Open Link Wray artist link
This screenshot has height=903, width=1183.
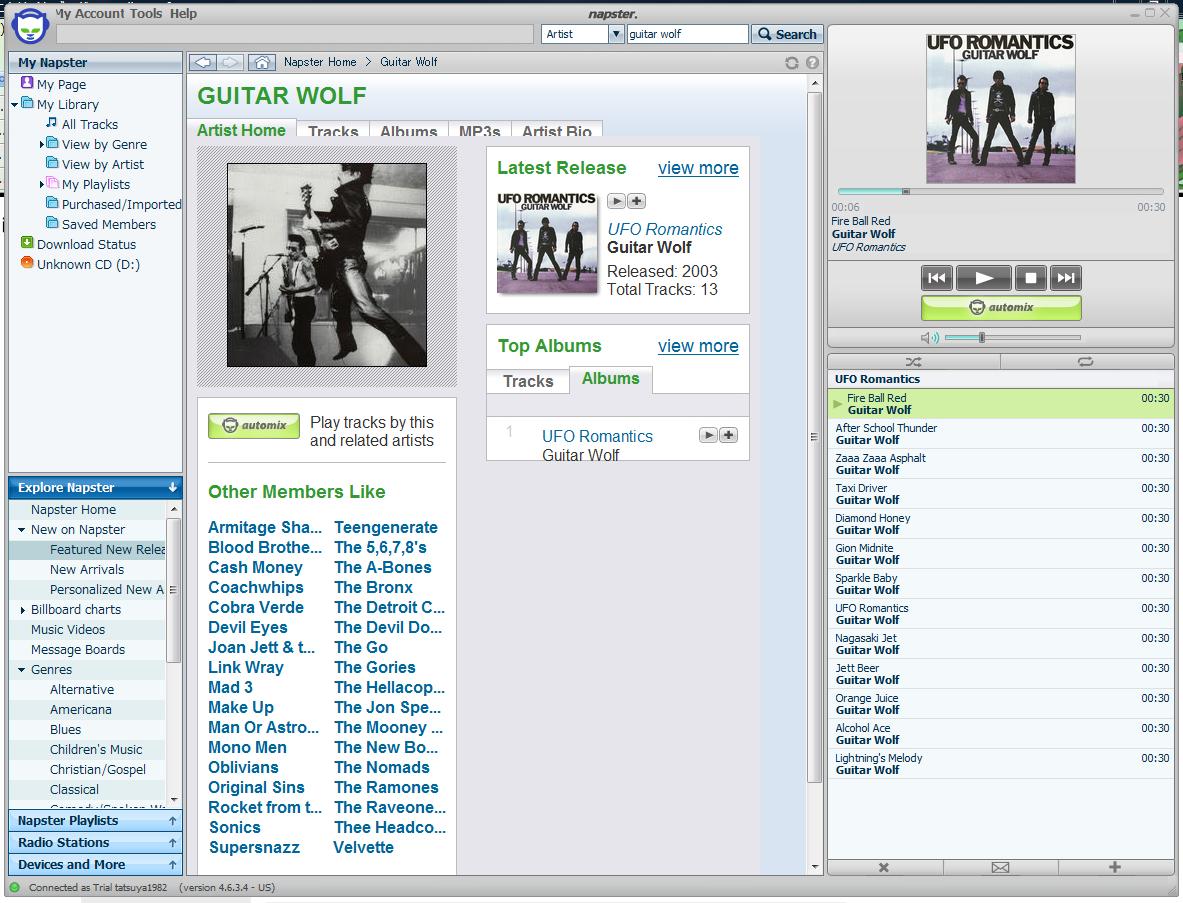[246, 668]
